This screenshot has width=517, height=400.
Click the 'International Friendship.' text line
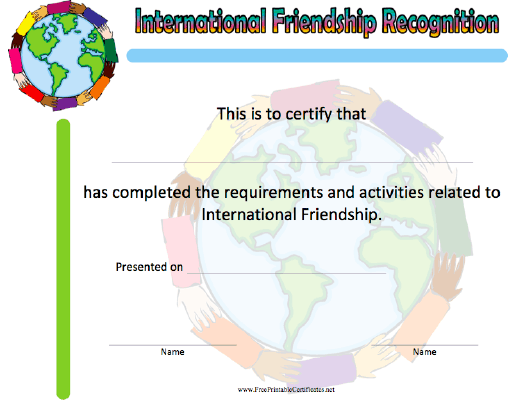coord(292,214)
